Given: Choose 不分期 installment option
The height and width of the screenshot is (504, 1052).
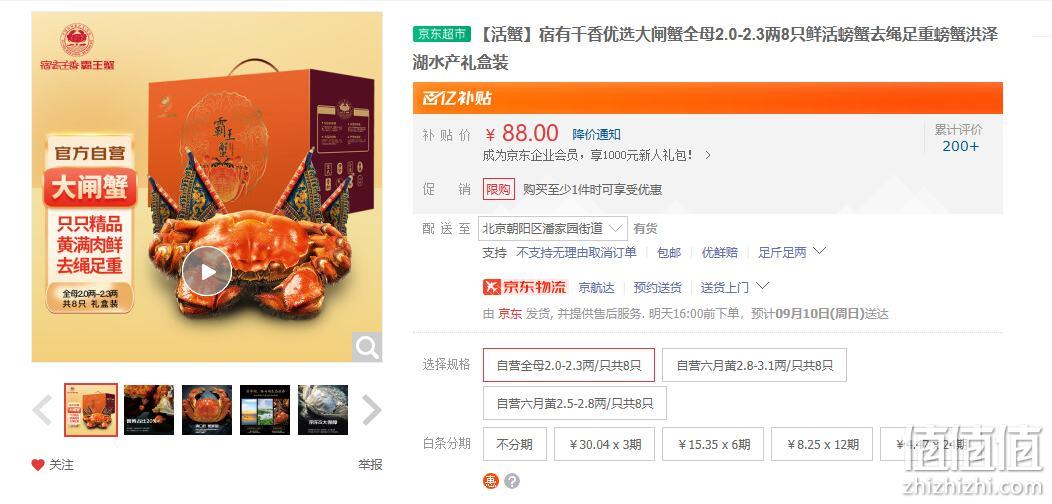Looking at the screenshot, I should click(515, 444).
